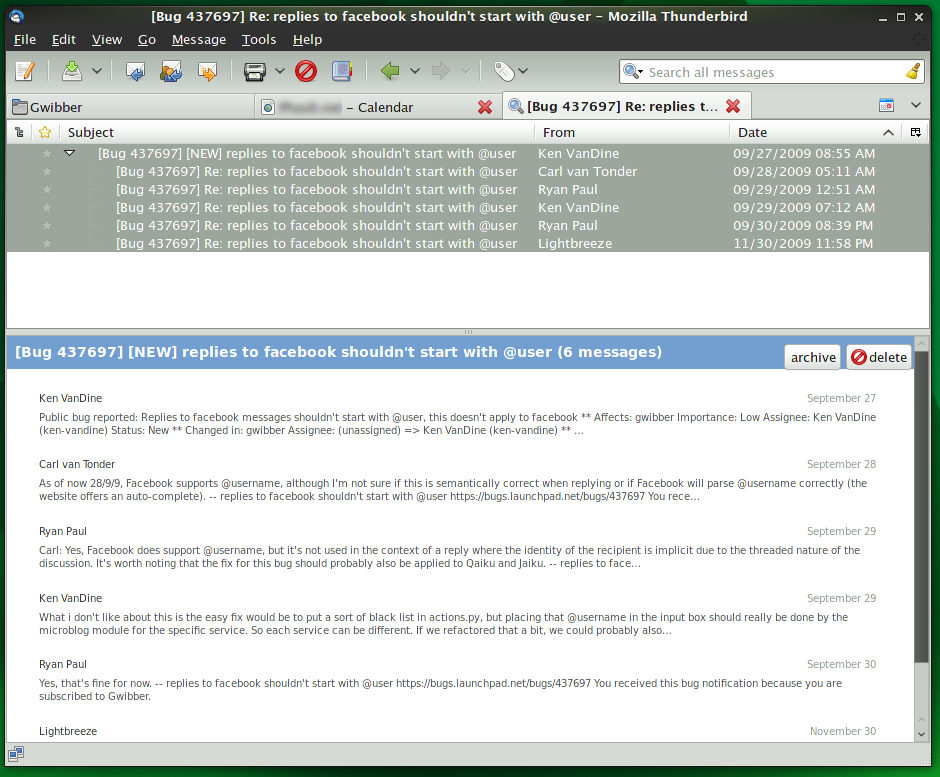Select the Carl van Tonder message row

pyautogui.click(x=468, y=171)
